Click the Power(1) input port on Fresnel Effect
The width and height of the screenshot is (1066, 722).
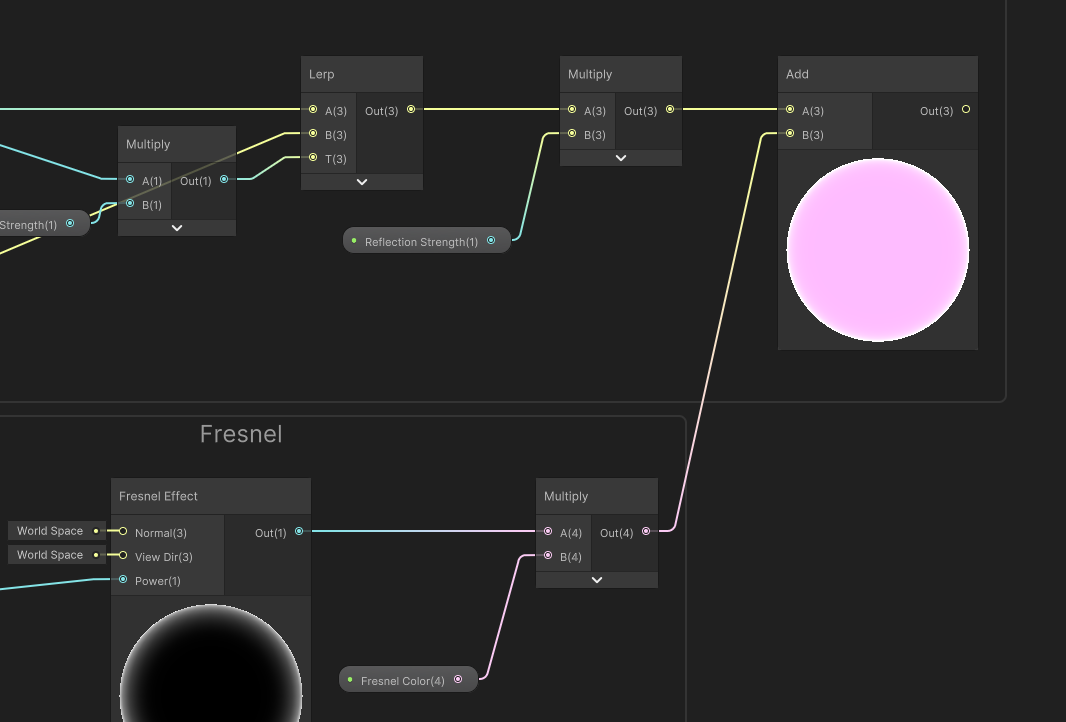[123, 580]
